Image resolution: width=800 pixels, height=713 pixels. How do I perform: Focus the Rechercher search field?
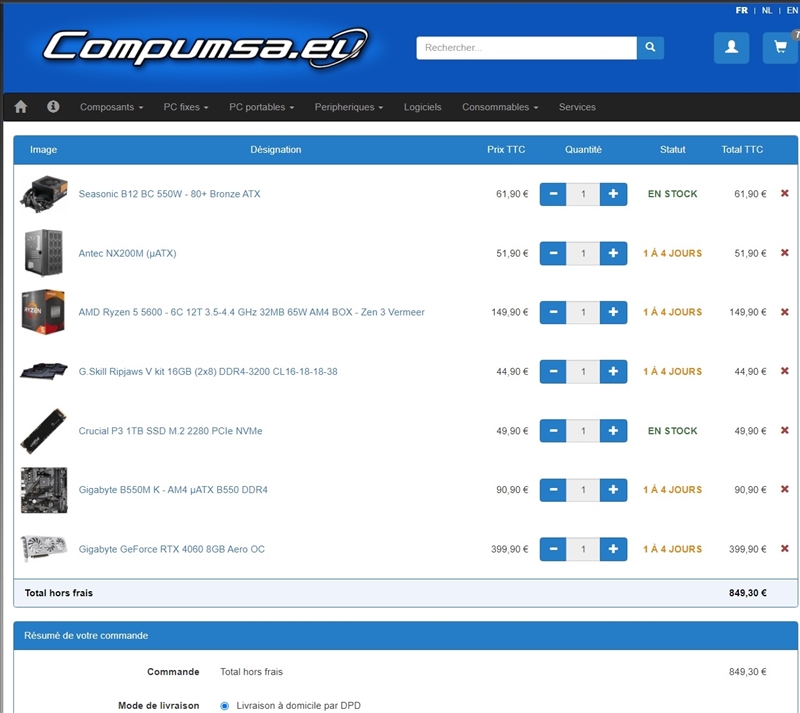[x=526, y=47]
